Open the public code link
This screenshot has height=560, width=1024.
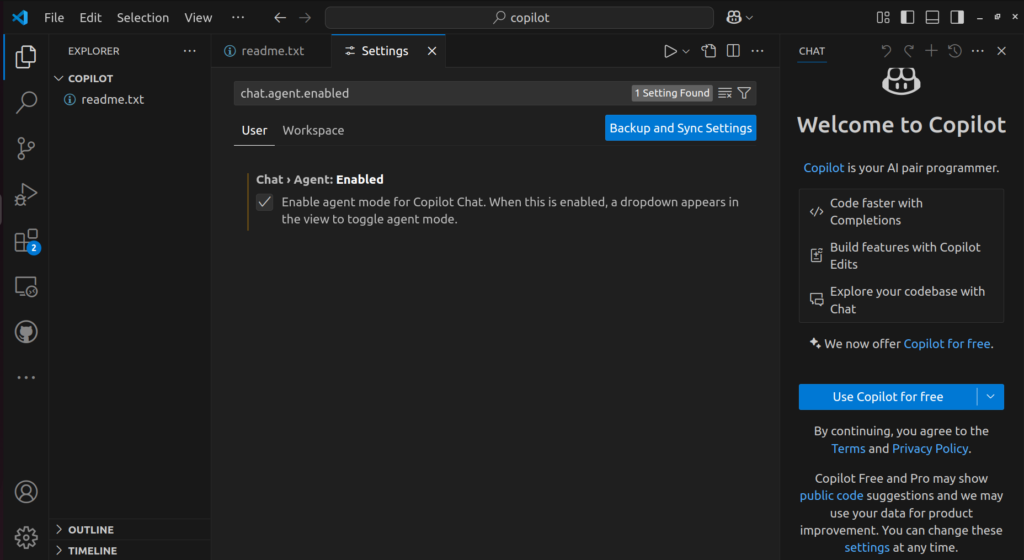(831, 495)
